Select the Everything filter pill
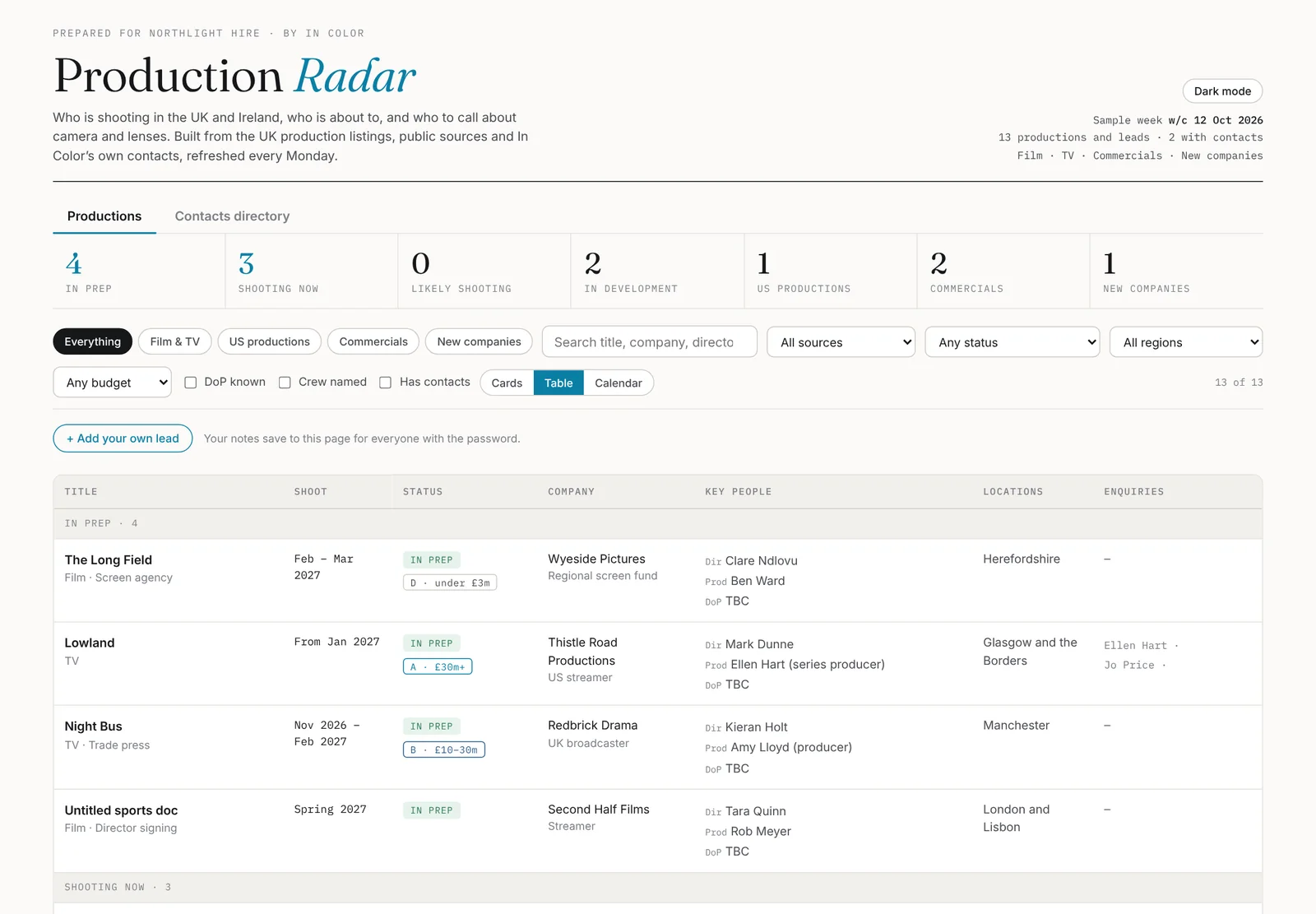The height and width of the screenshot is (914, 1316). 92,341
